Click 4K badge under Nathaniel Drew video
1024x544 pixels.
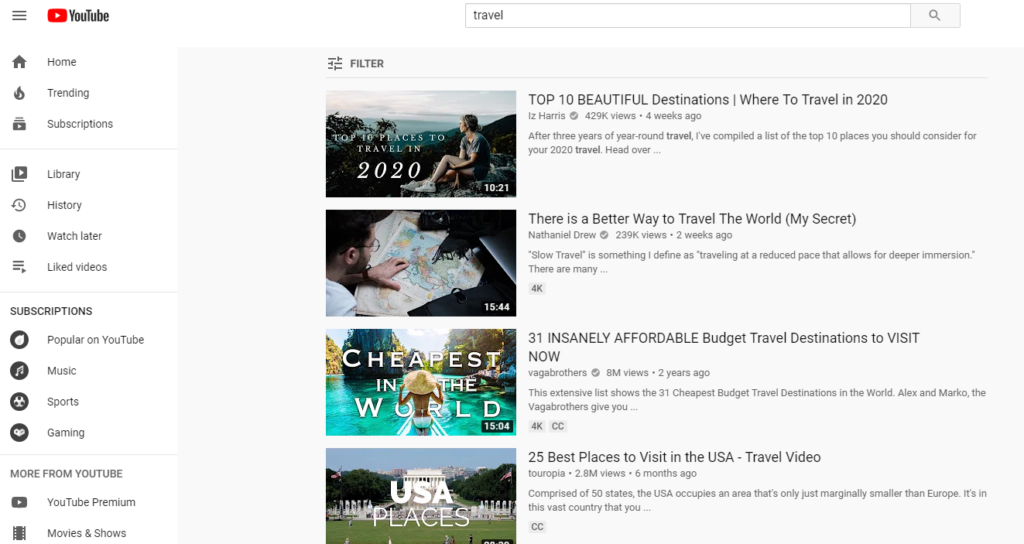click(x=537, y=289)
